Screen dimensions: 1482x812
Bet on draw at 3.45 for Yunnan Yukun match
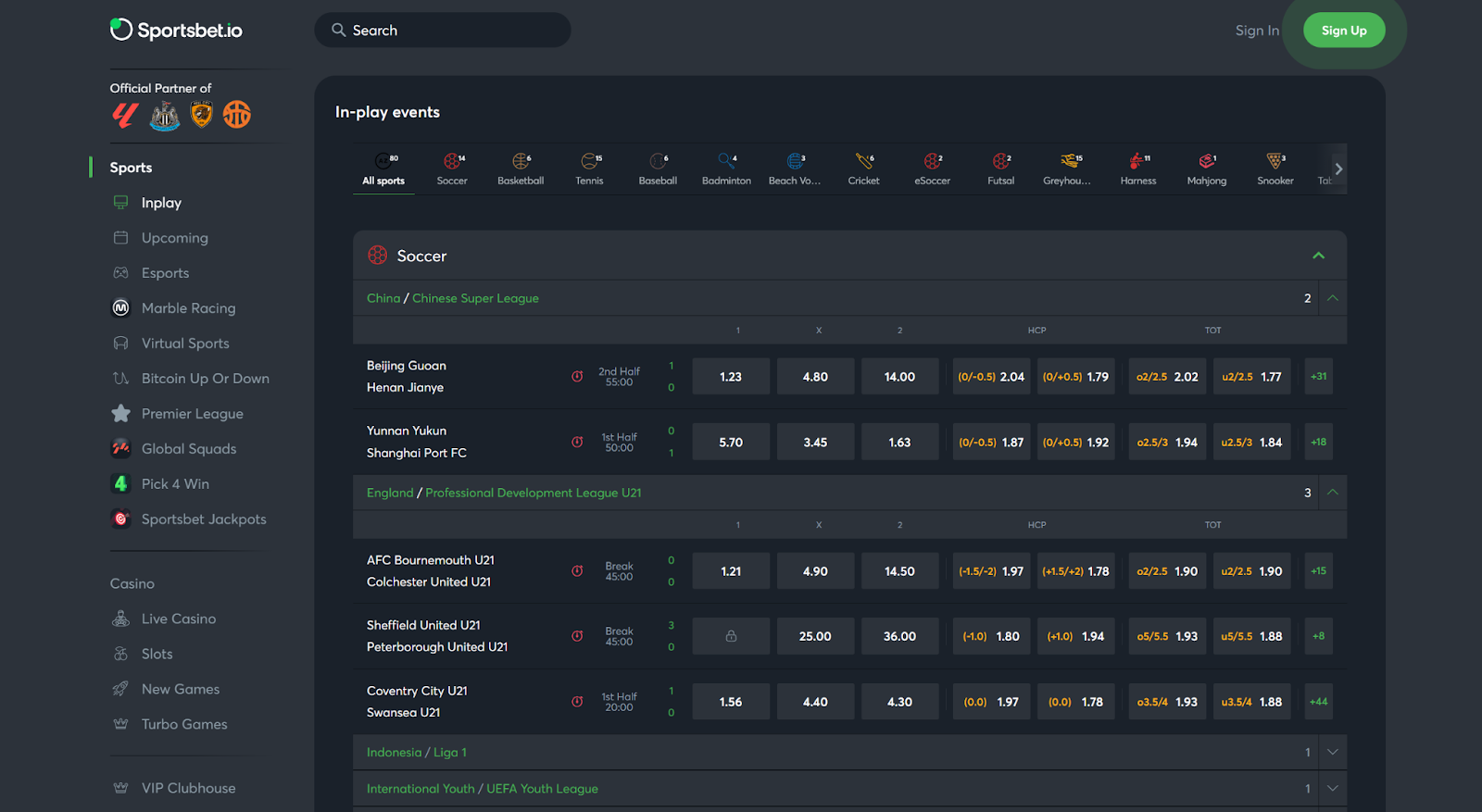pyautogui.click(x=815, y=442)
